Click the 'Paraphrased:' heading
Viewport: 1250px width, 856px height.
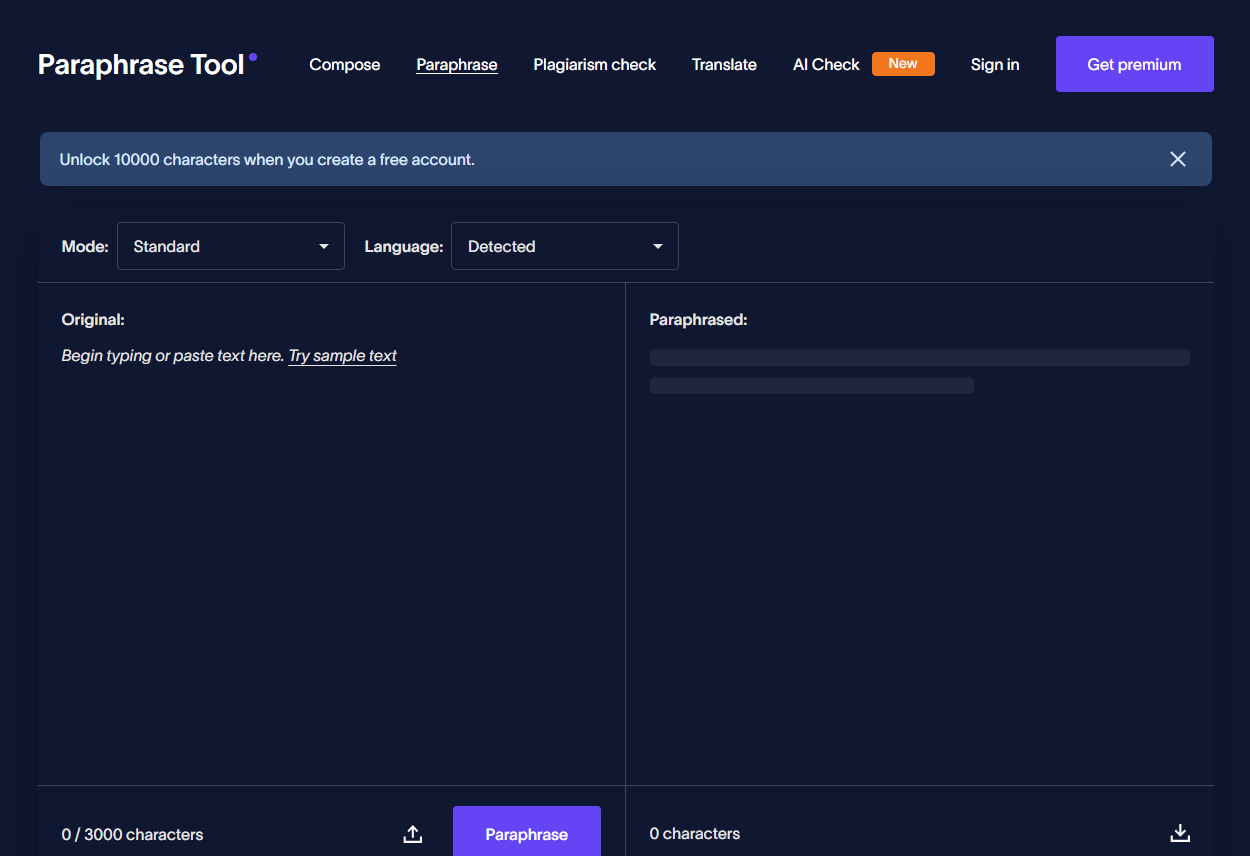tap(699, 320)
